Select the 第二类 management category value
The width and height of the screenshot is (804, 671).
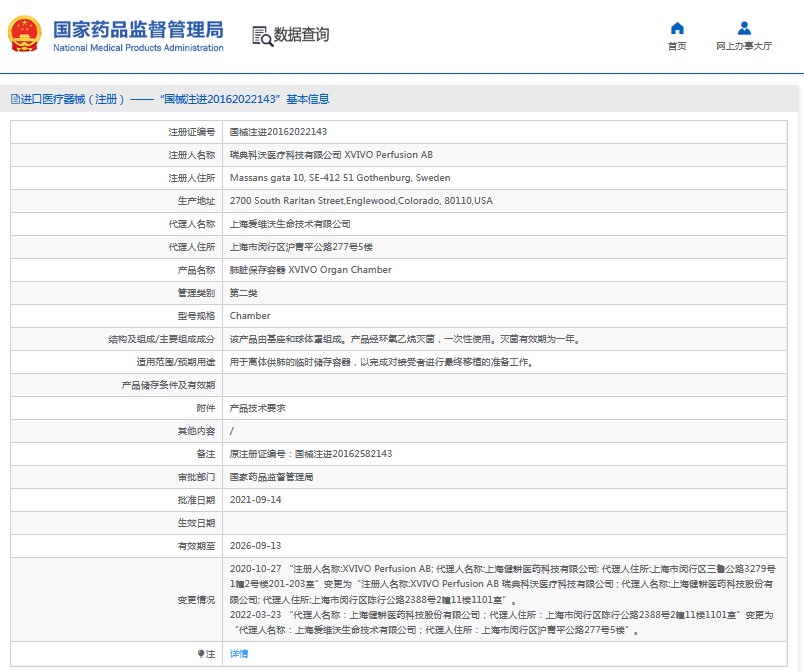pyautogui.click(x=244, y=293)
